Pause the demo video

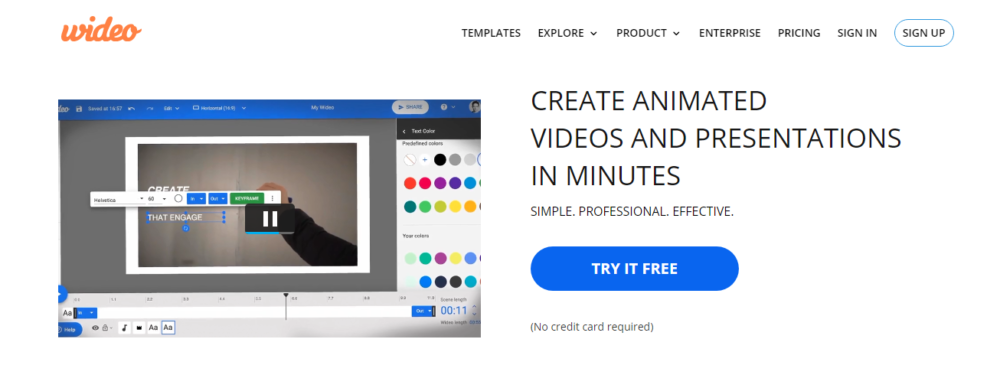point(270,219)
